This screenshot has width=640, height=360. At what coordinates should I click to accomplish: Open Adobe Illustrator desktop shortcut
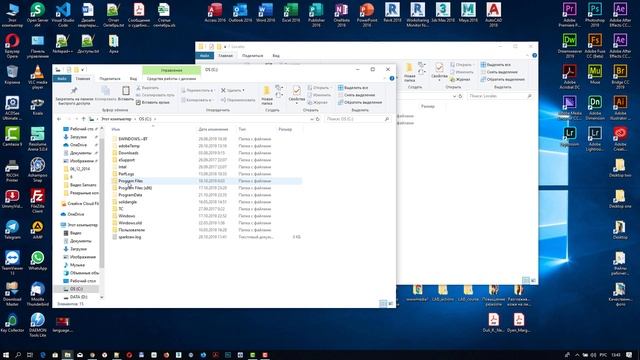620,108
